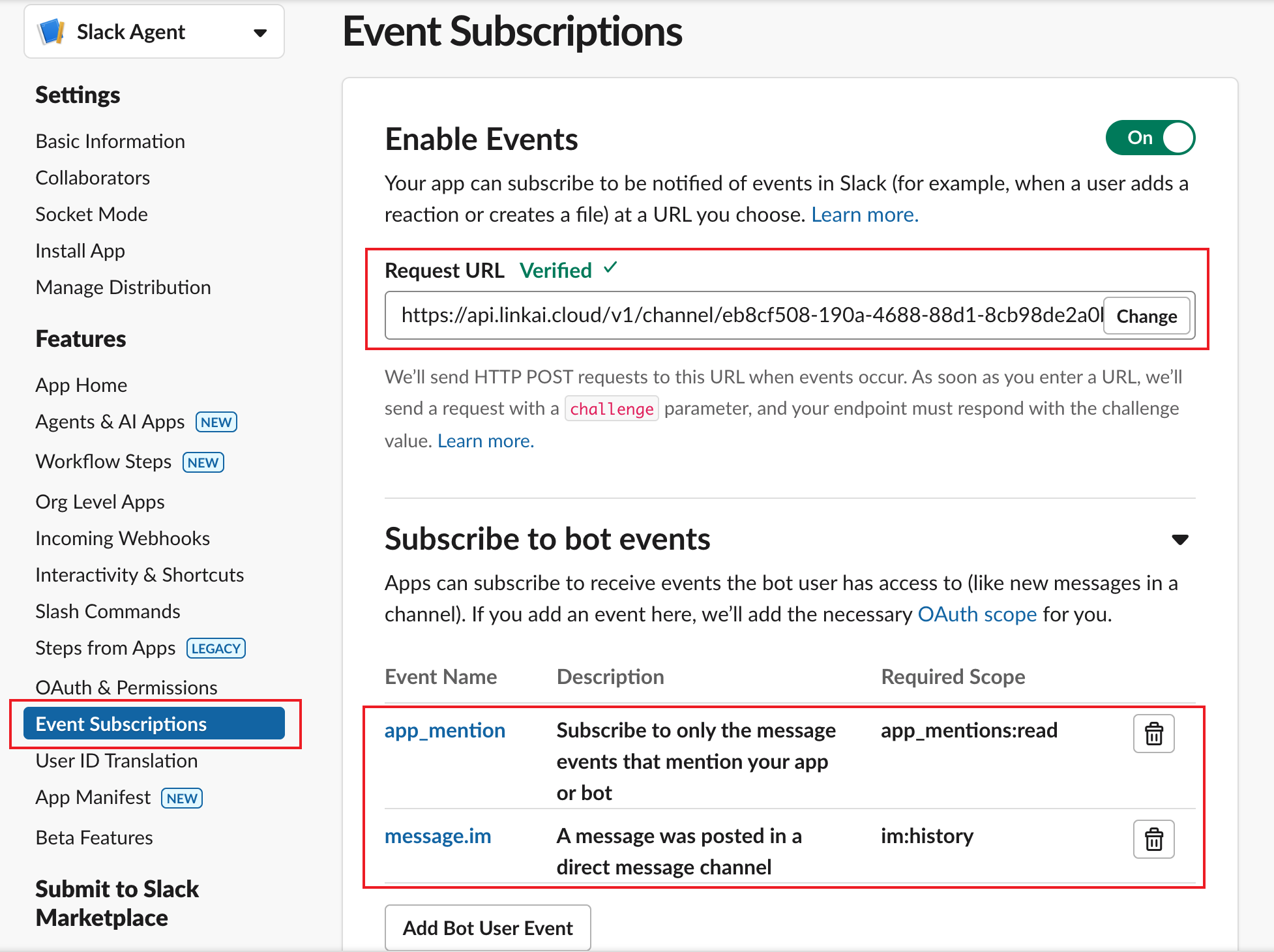The width and height of the screenshot is (1274, 952).
Task: Click the Submit to Slack Marketplace heading
Action: point(117,904)
